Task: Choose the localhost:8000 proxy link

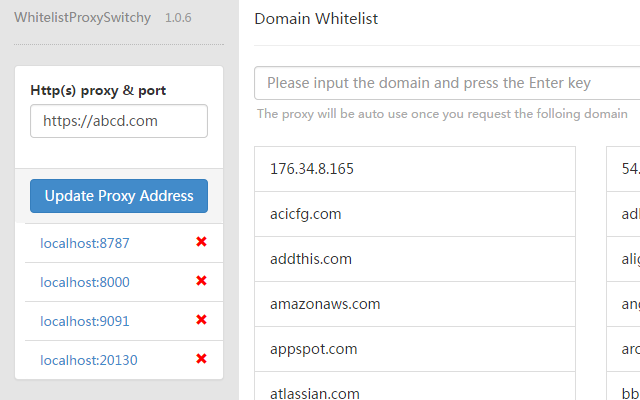Action: [x=85, y=282]
